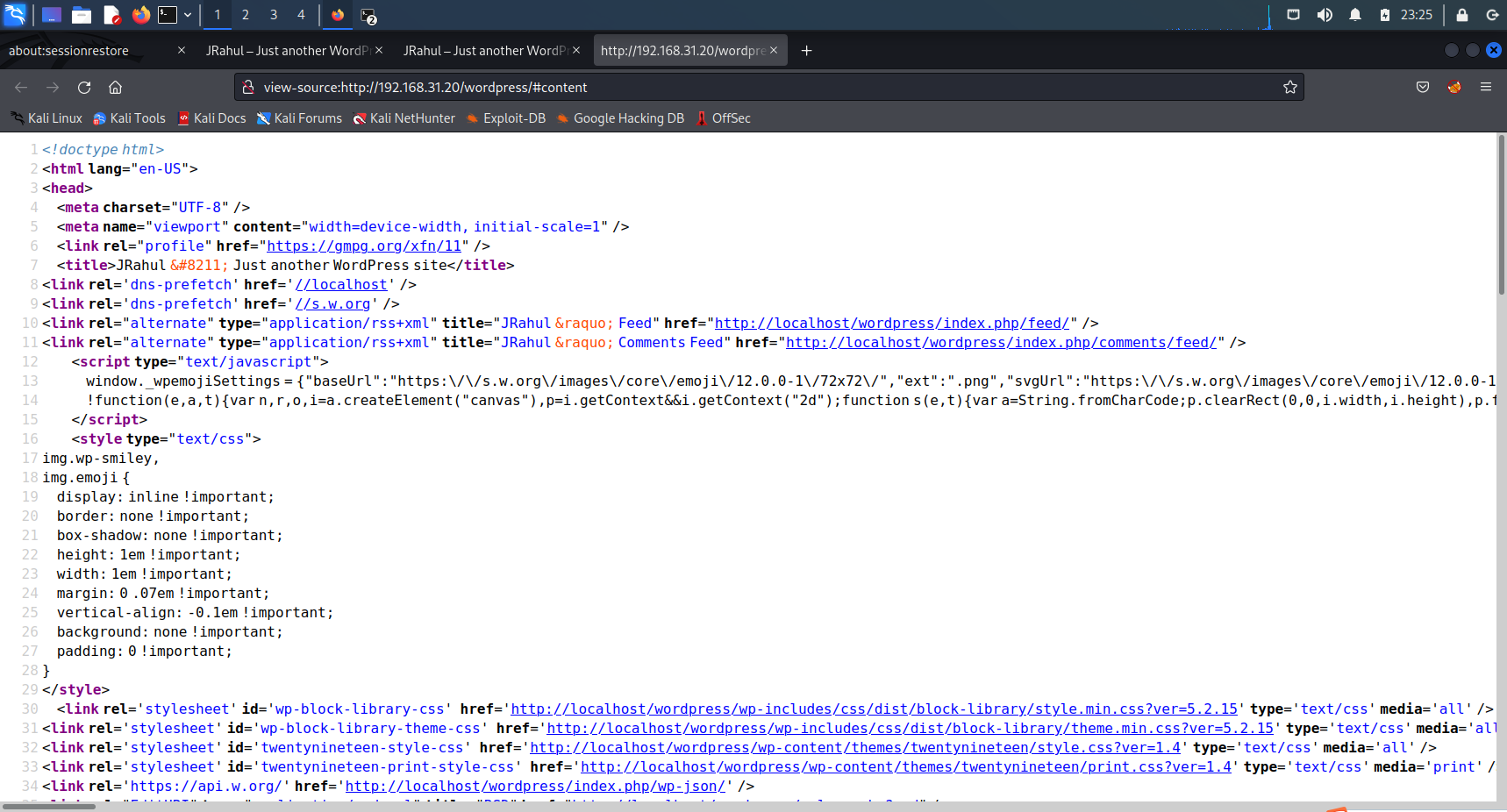
Task: Open the Kali Linux bookmark
Action: [x=46, y=118]
